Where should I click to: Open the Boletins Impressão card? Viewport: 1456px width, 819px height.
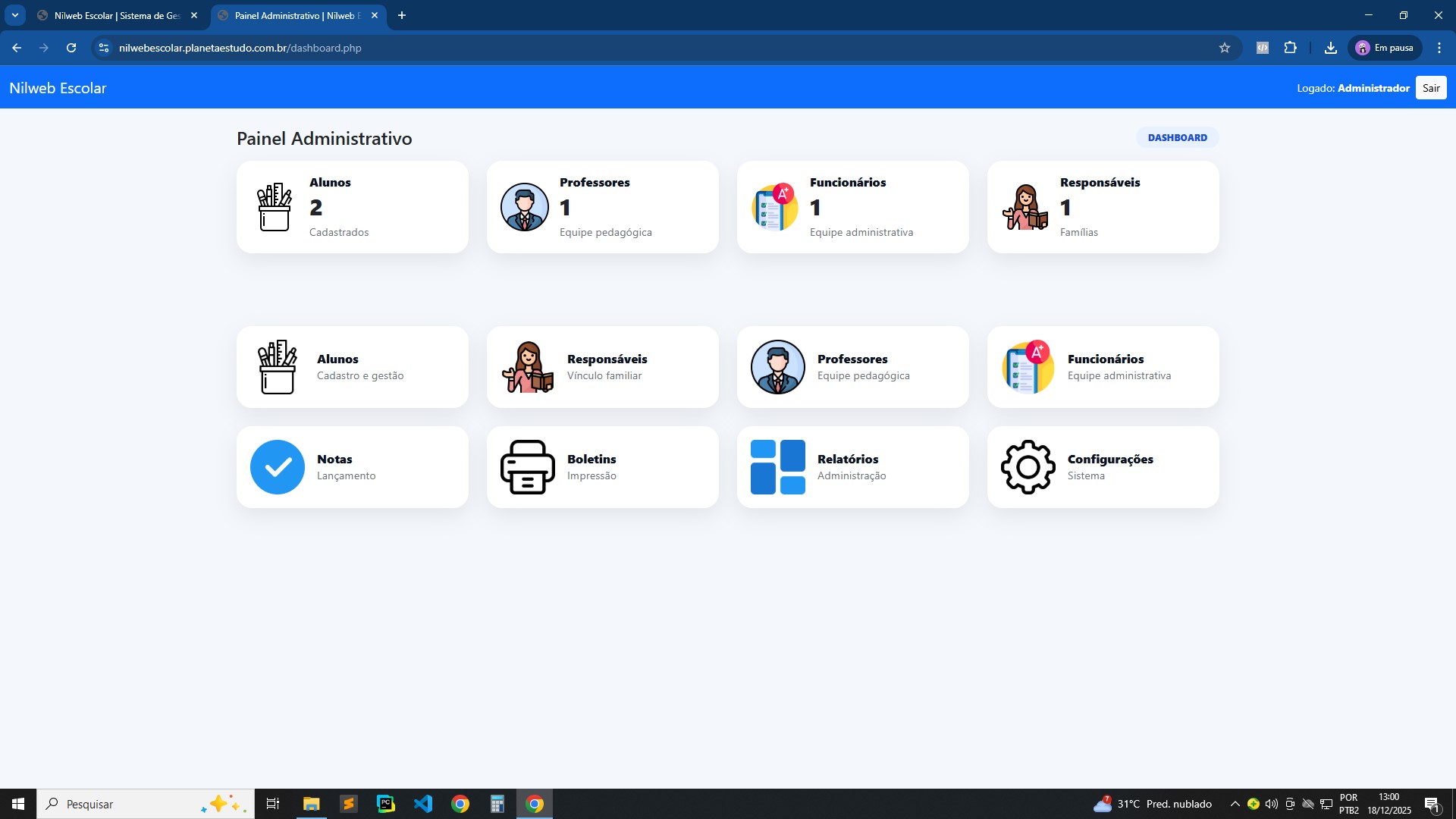(602, 466)
